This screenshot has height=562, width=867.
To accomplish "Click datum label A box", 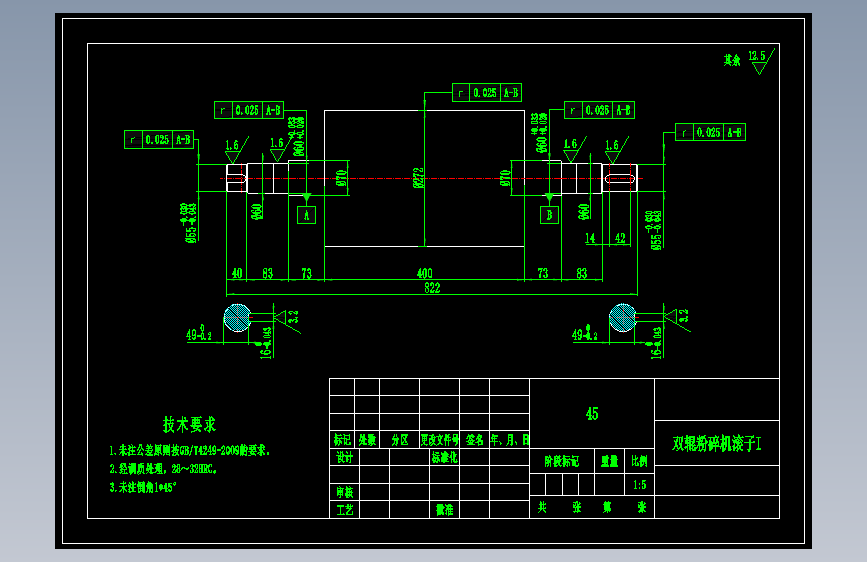I will [306, 215].
